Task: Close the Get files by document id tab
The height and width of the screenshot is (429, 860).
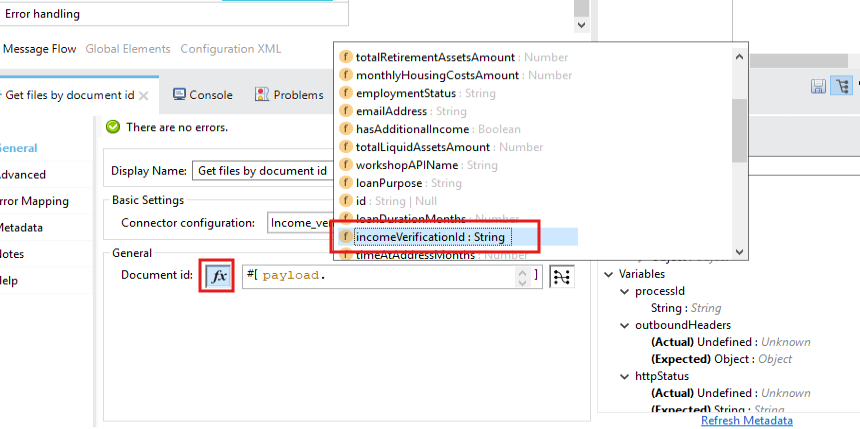Action: point(144,96)
